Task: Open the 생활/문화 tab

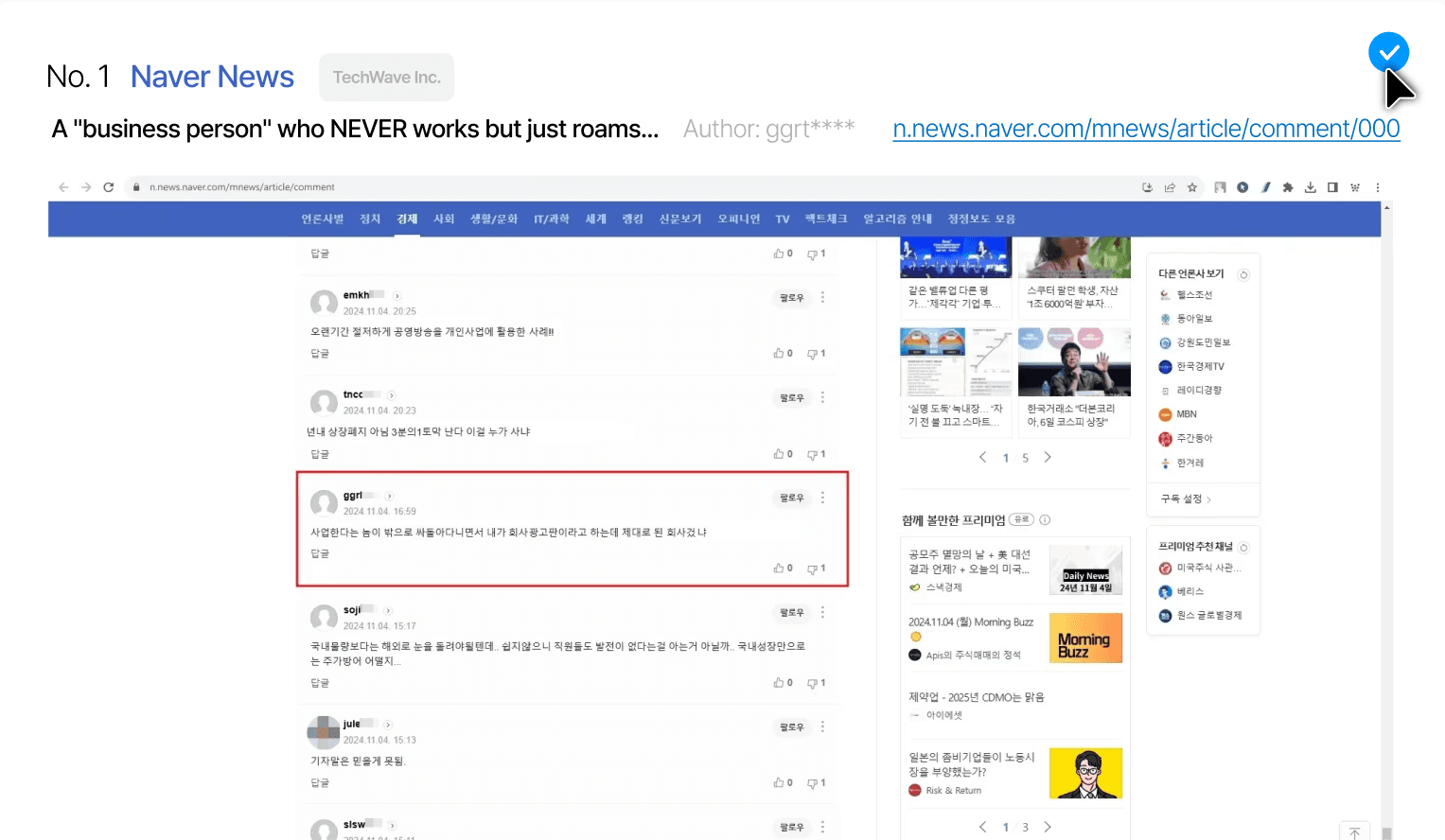Action: pos(494,219)
